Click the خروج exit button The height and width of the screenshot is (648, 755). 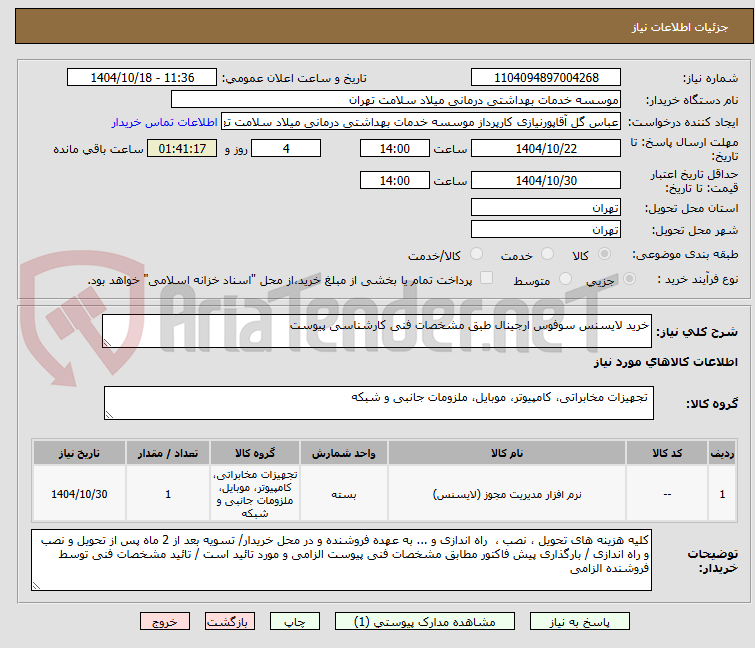pos(165,621)
